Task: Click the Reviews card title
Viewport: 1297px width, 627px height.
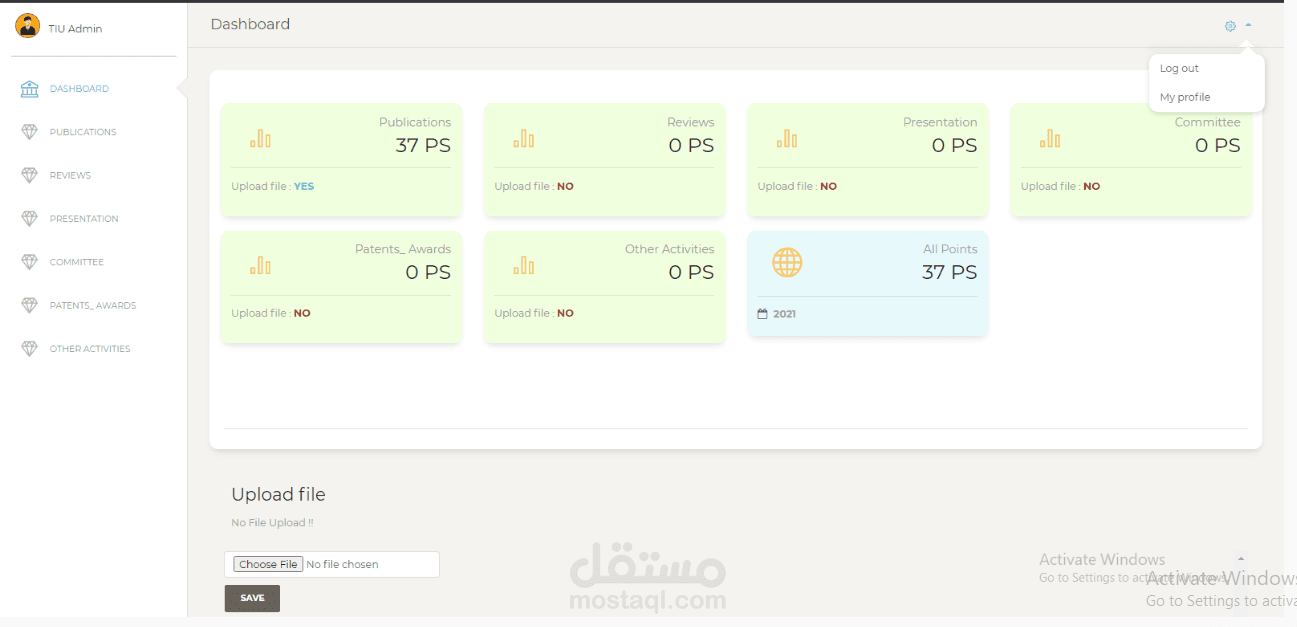Action: click(x=691, y=122)
